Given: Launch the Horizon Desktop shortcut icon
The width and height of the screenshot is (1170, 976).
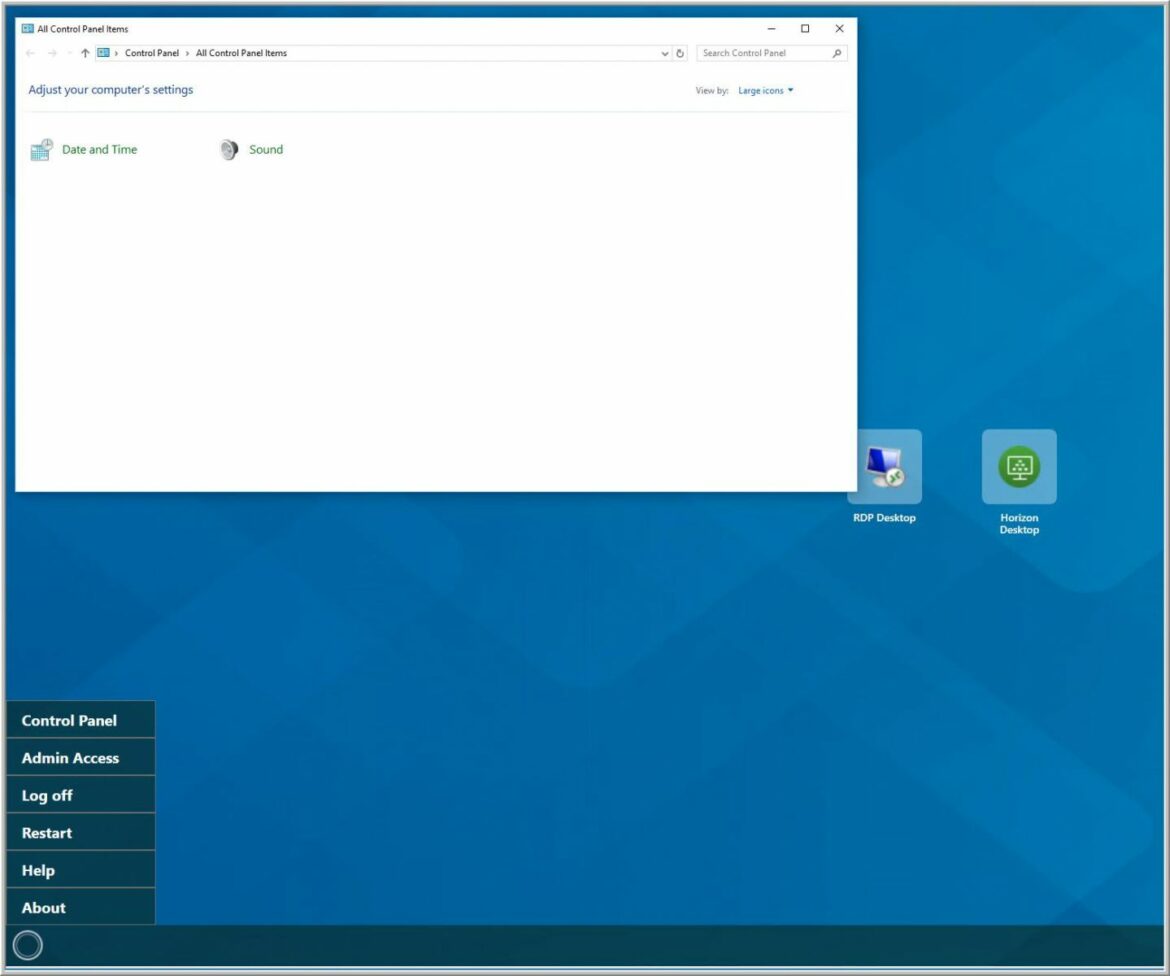Looking at the screenshot, I should [1019, 467].
